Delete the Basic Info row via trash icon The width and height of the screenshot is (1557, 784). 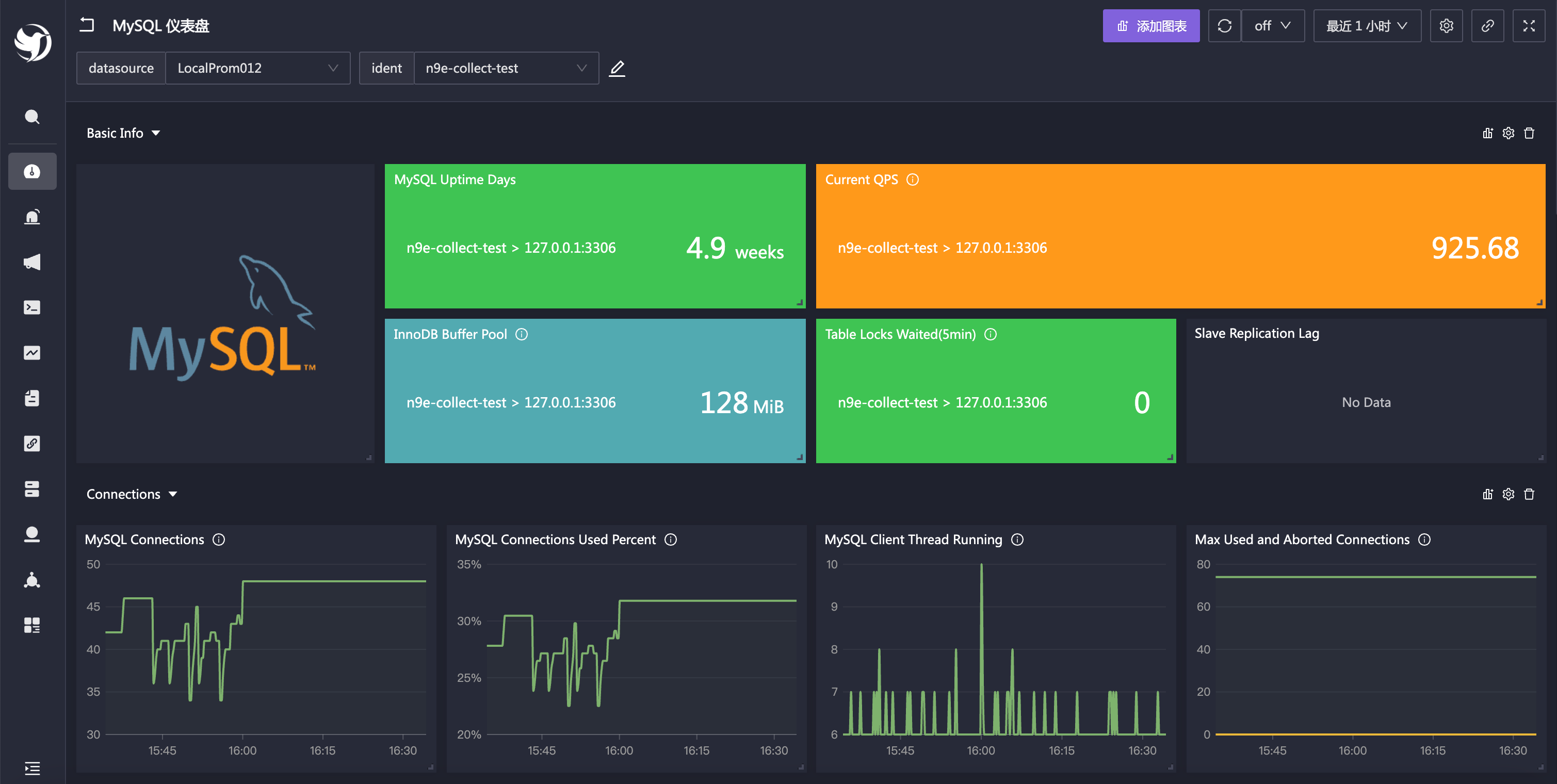(x=1529, y=133)
